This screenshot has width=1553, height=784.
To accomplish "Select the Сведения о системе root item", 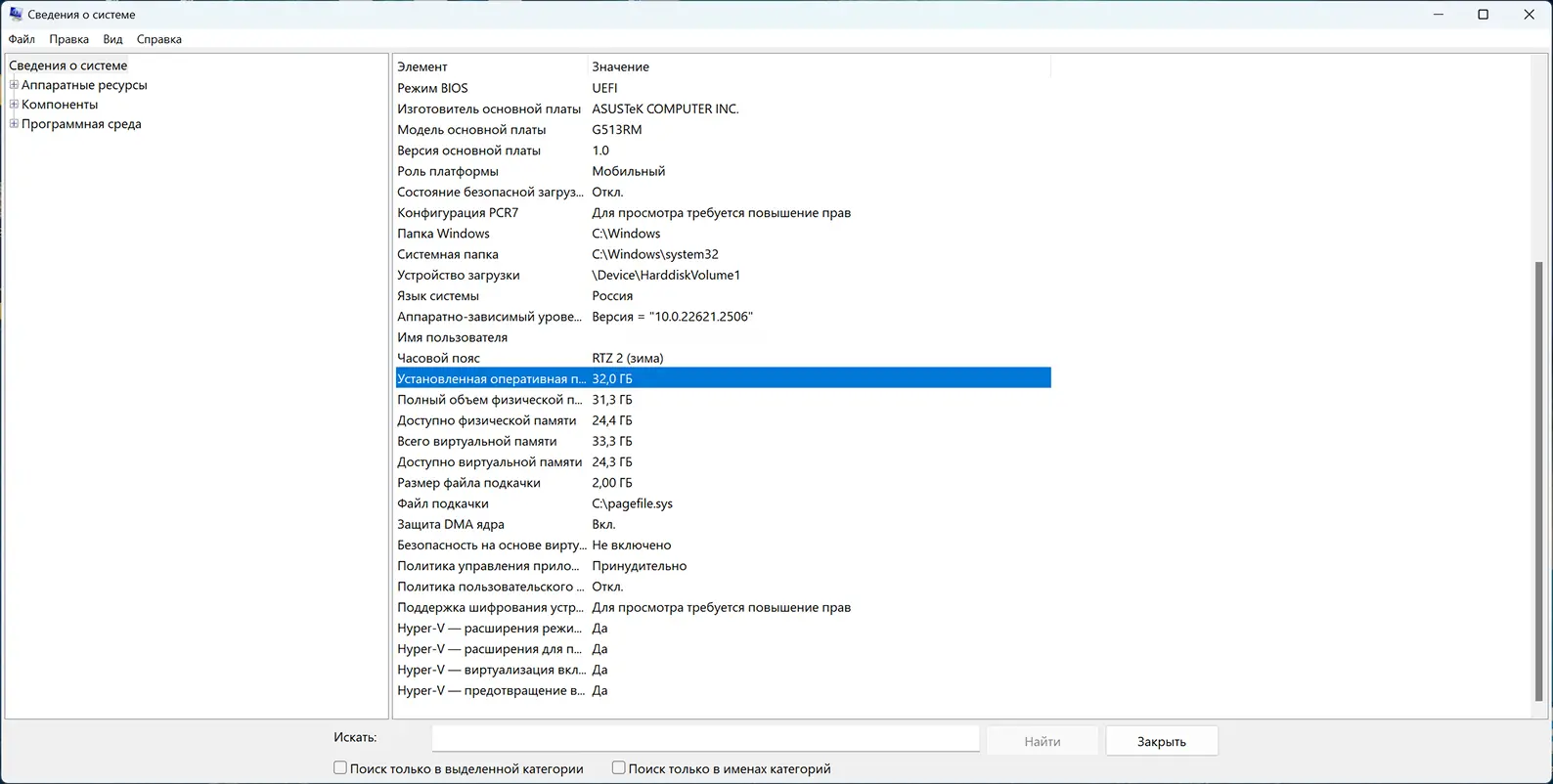I will coord(68,65).
